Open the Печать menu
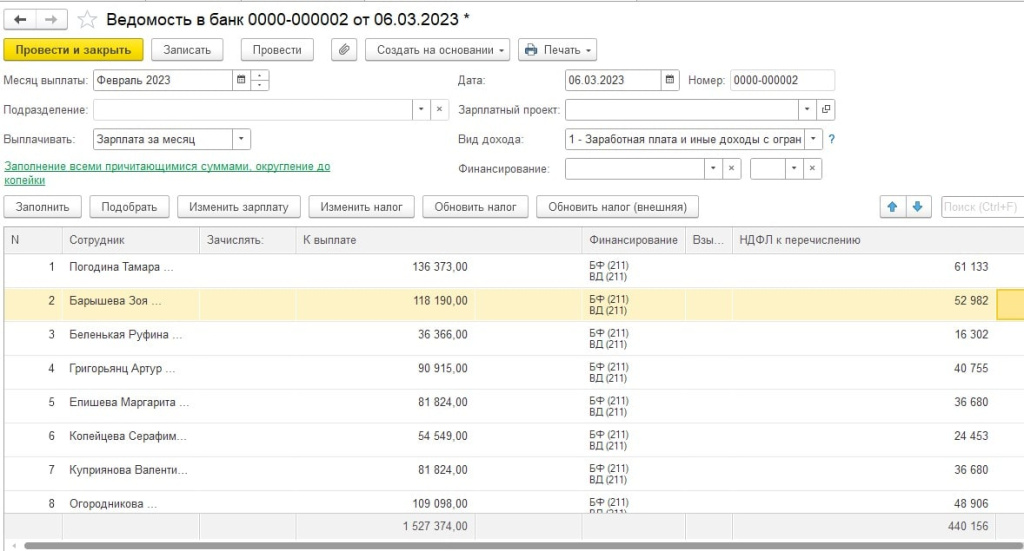The height and width of the screenshot is (551, 1024). (x=557, y=50)
